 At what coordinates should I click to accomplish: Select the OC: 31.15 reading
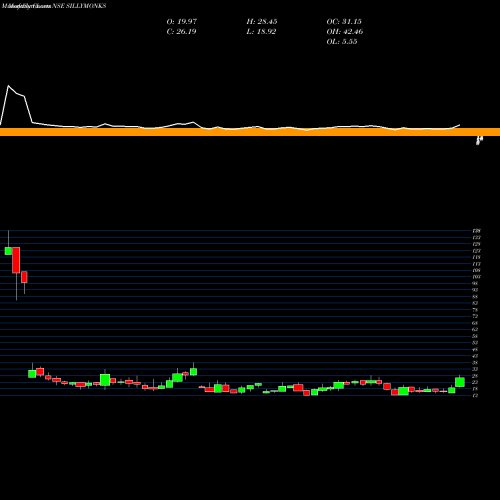point(344,21)
